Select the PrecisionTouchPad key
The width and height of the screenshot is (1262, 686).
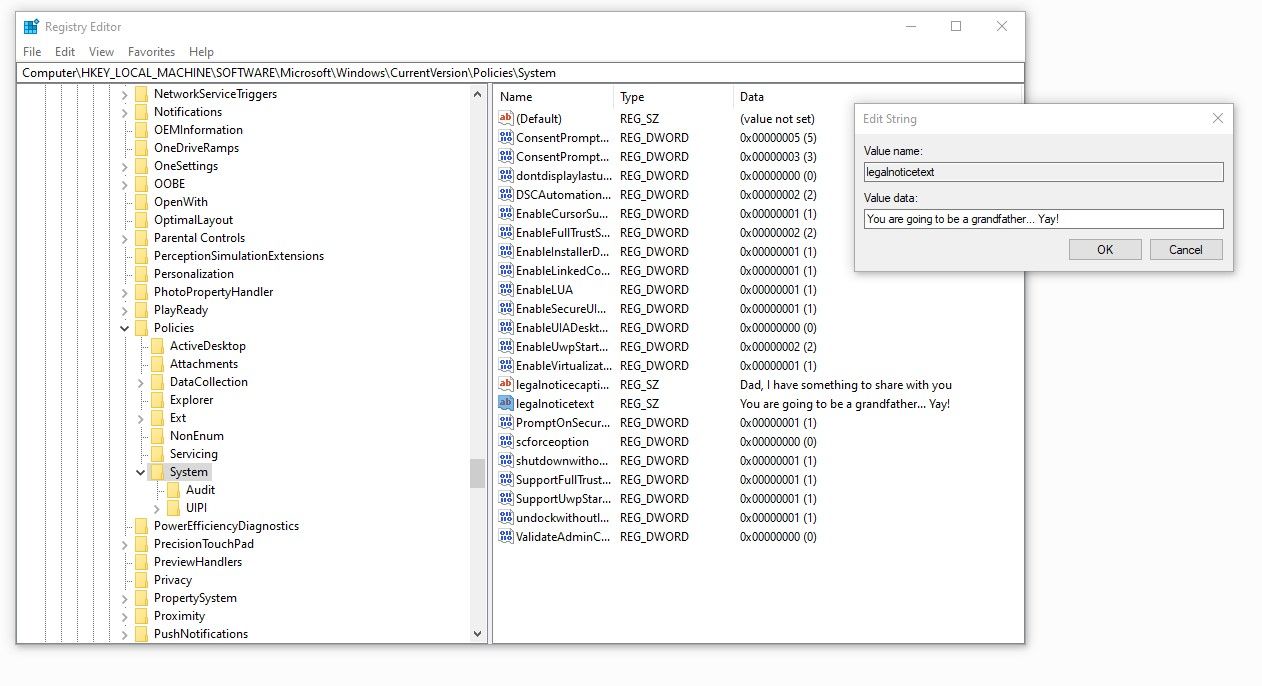click(203, 544)
